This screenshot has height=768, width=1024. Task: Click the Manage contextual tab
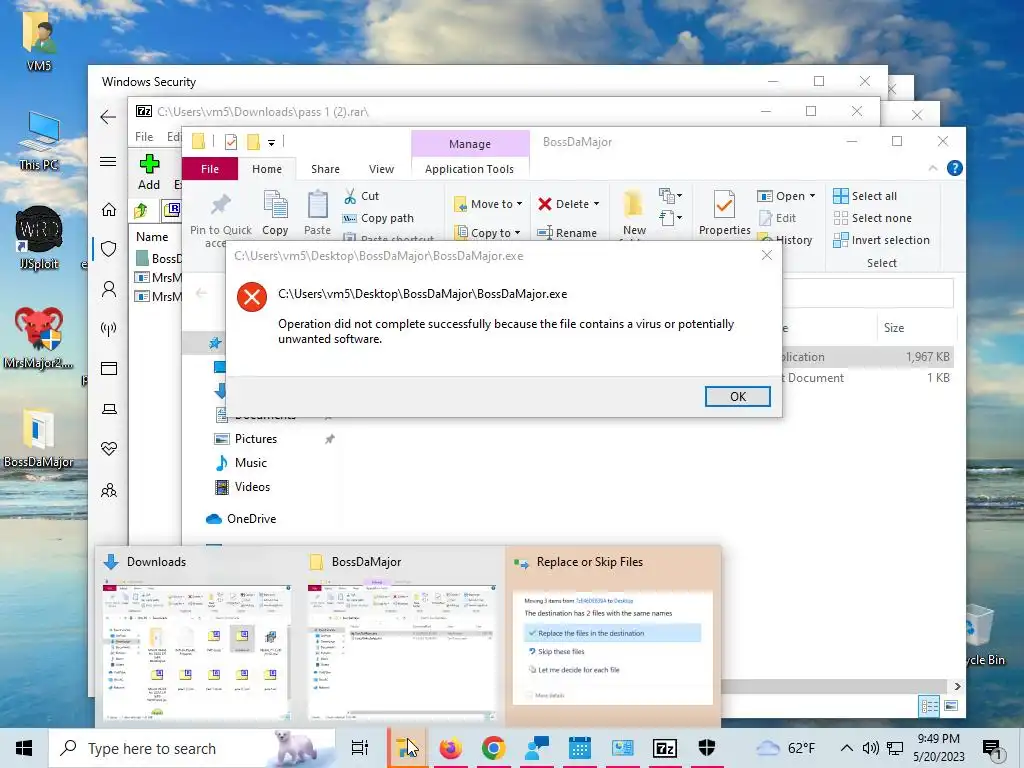tap(470, 144)
